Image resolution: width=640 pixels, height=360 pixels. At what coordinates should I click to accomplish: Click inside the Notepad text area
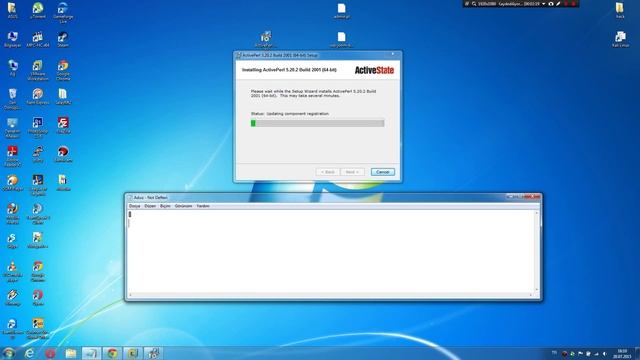331,251
